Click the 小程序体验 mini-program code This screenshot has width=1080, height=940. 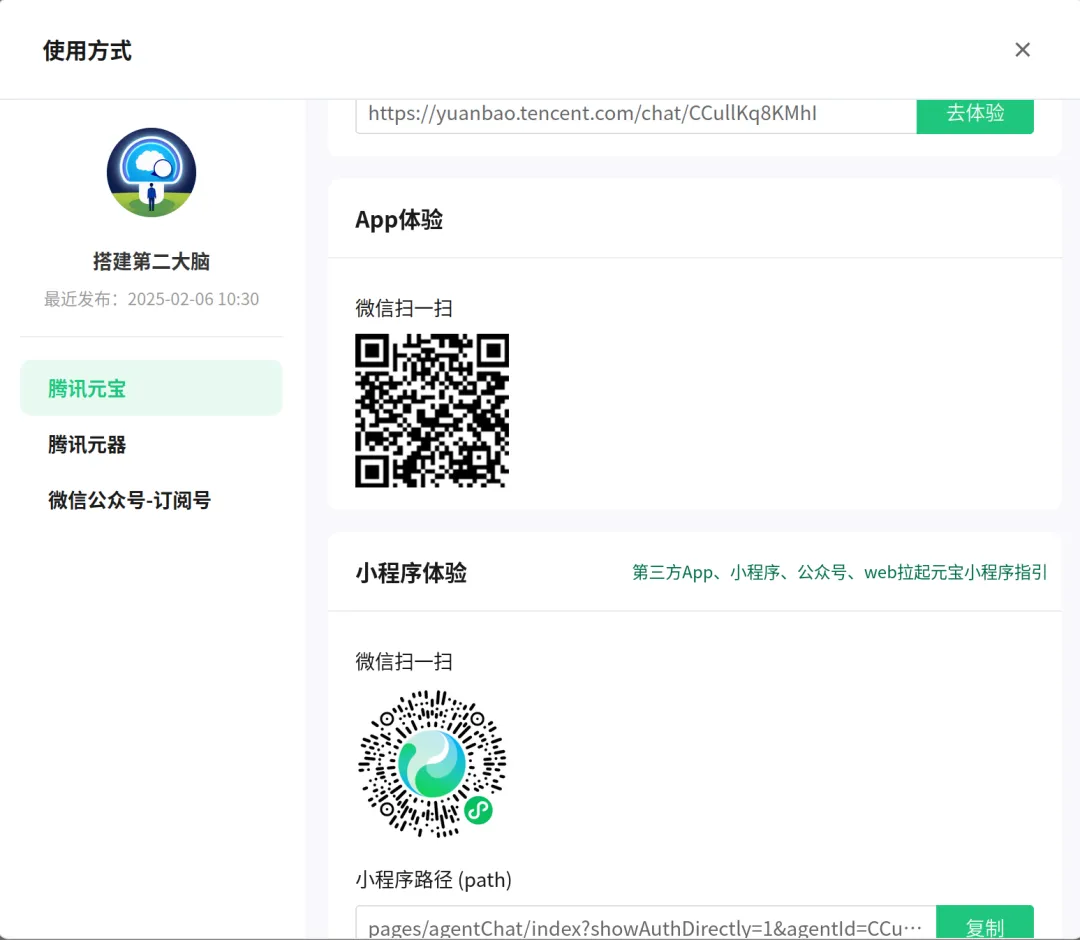coord(432,763)
